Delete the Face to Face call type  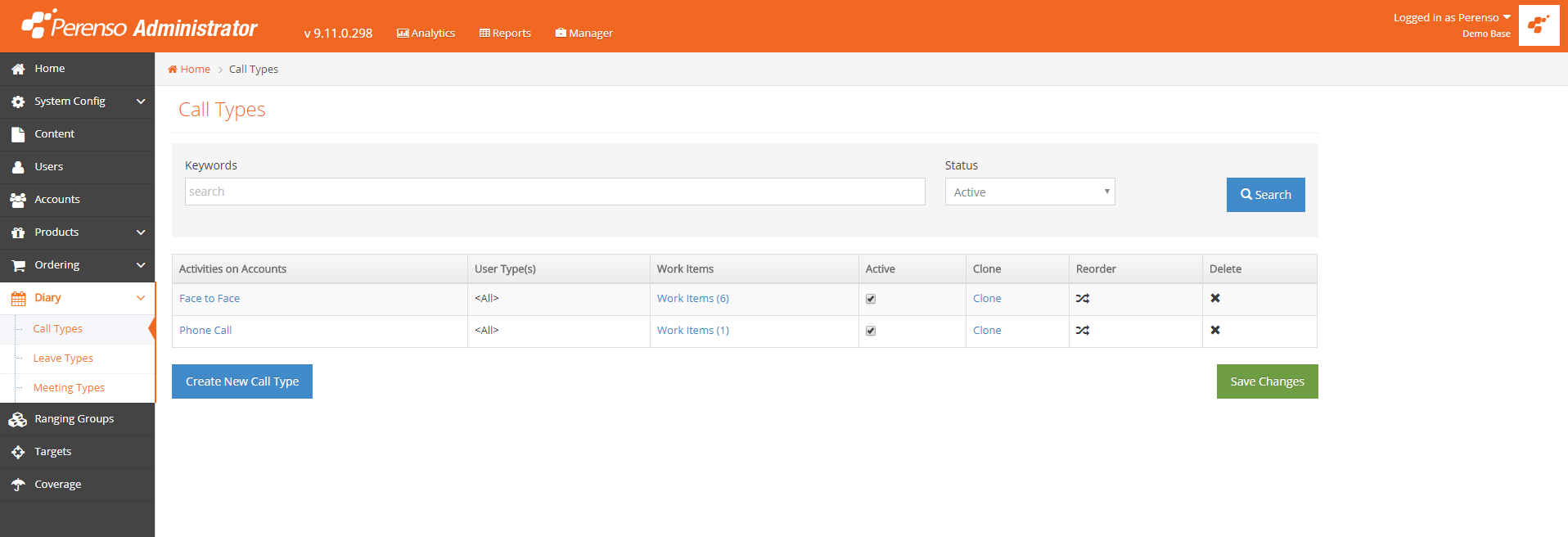point(1215,298)
